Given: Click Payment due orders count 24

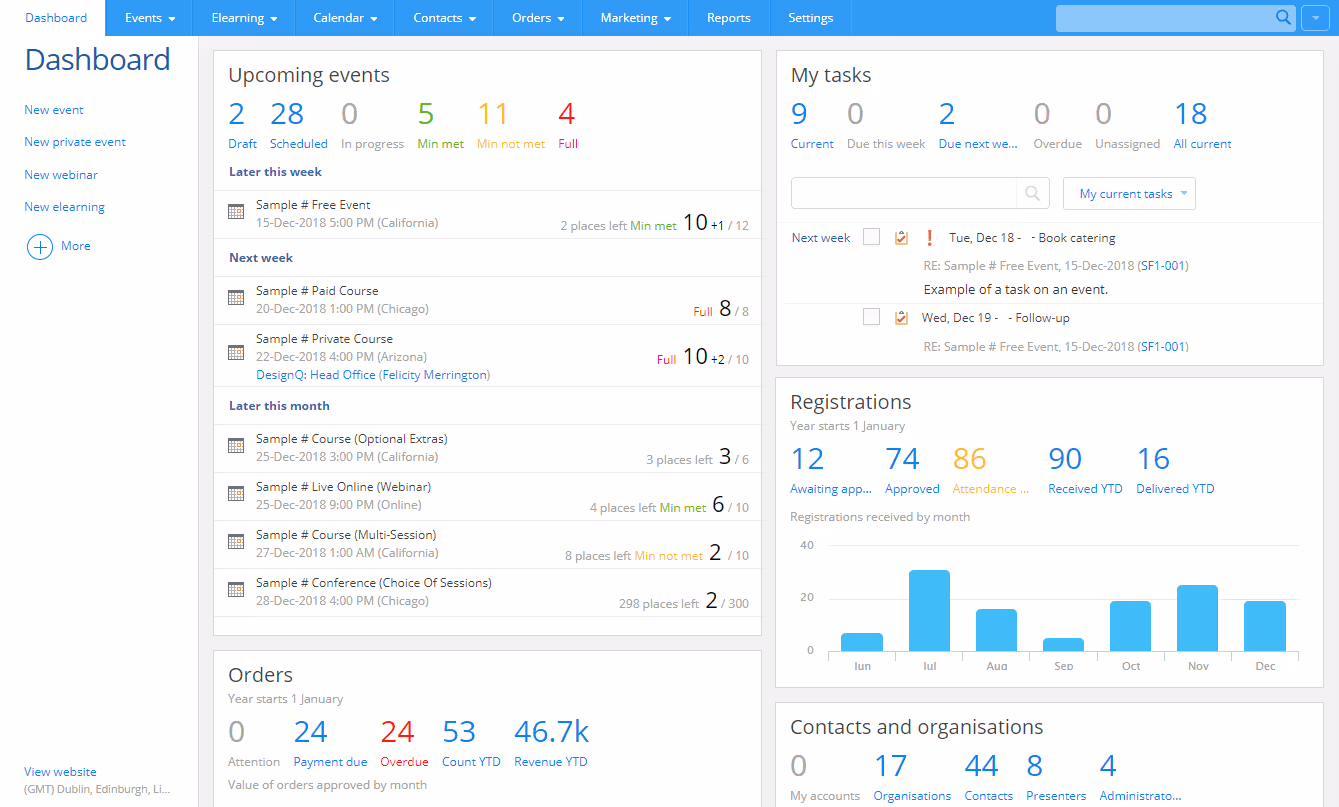Looking at the screenshot, I should (311, 731).
